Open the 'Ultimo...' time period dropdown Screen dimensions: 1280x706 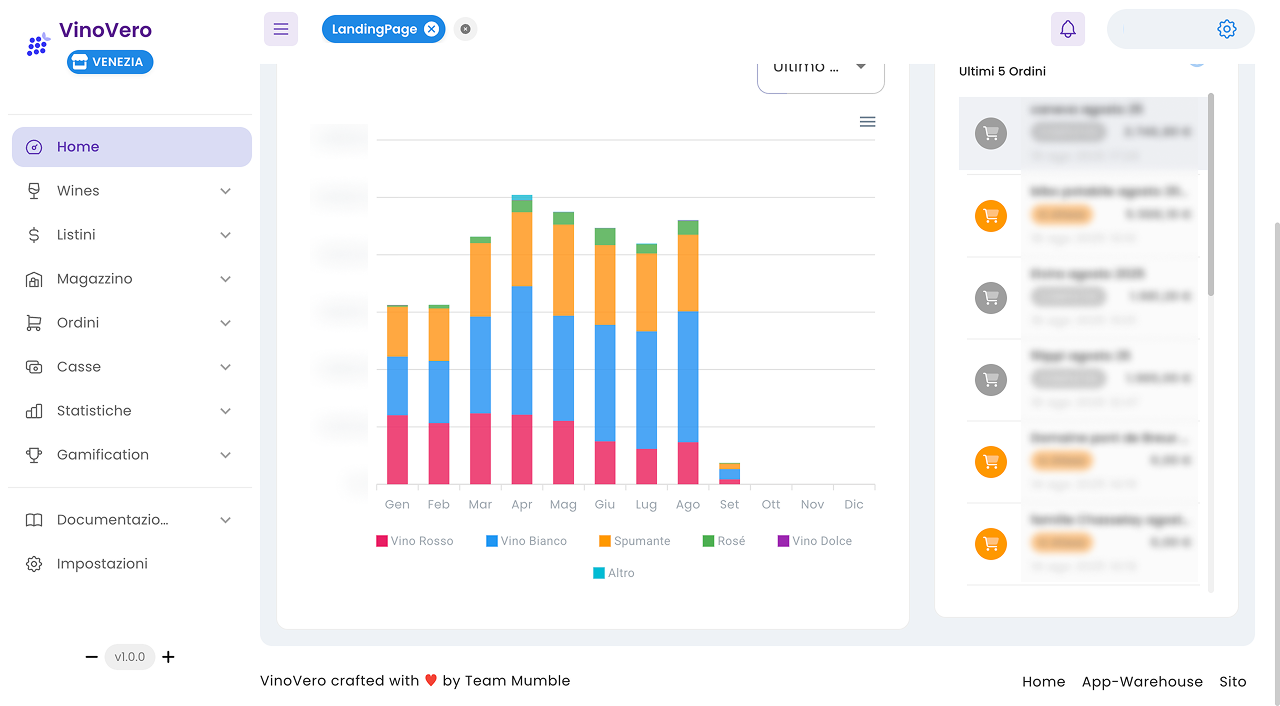pos(820,66)
